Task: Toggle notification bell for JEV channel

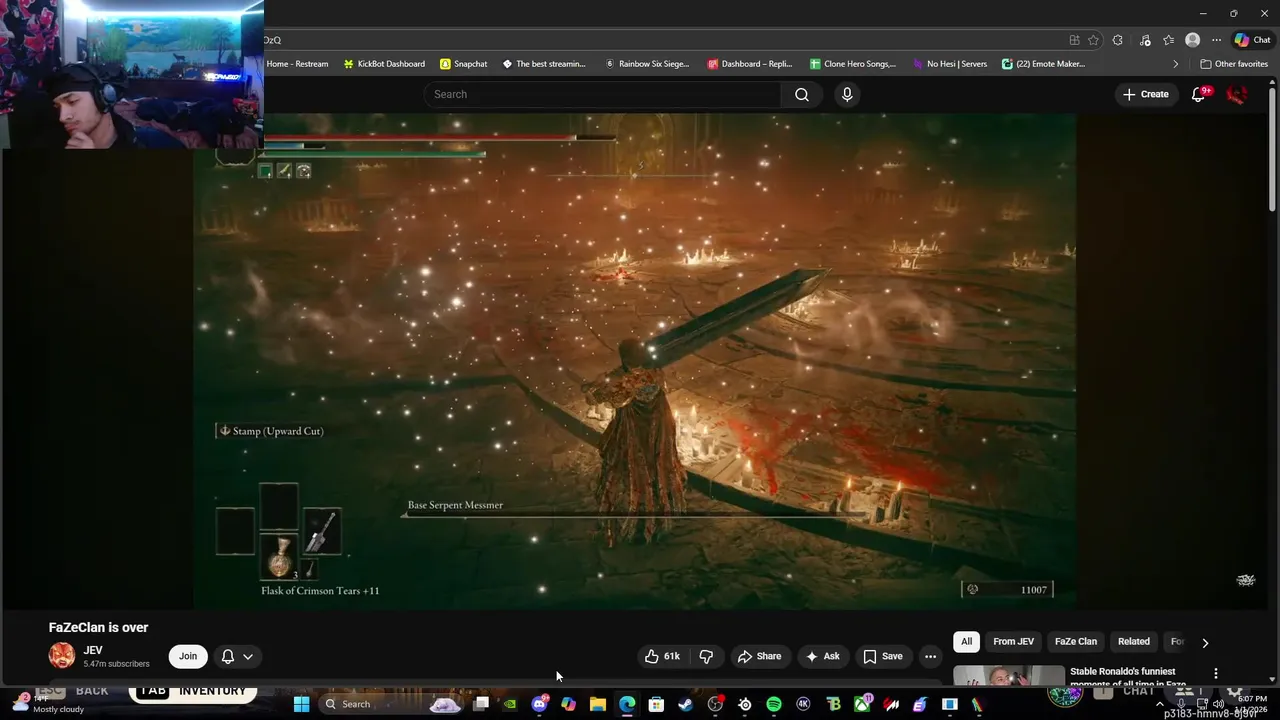Action: coord(228,656)
